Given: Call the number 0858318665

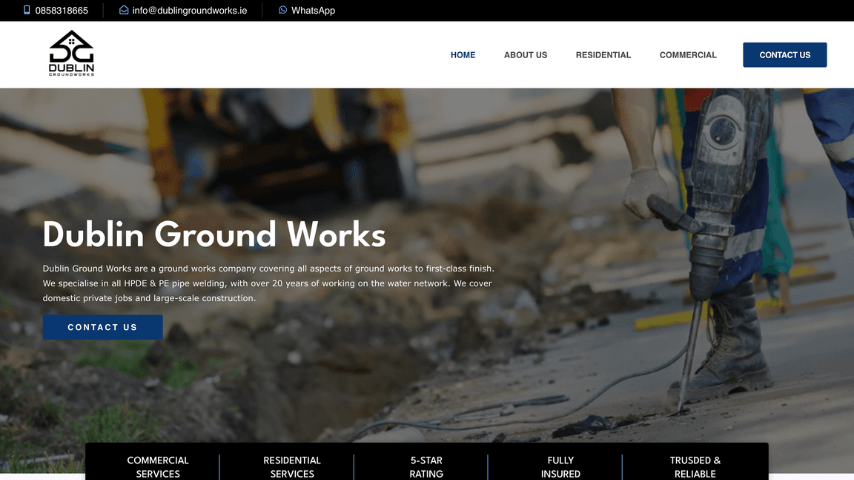Looking at the screenshot, I should coord(62,10).
